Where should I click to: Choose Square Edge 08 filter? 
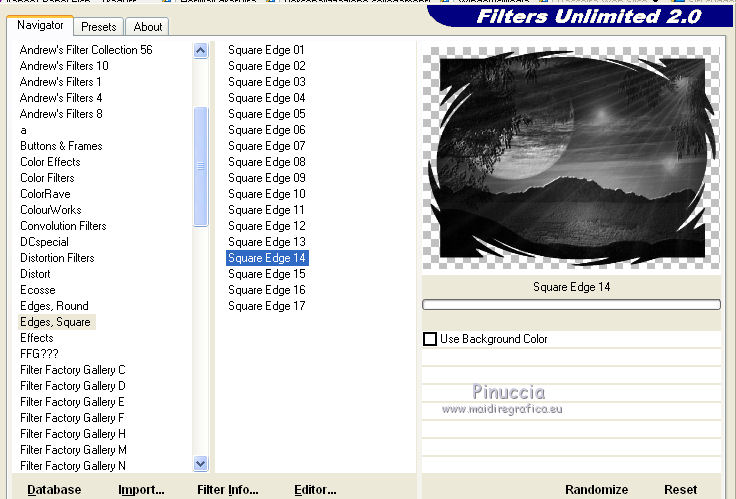[266, 162]
